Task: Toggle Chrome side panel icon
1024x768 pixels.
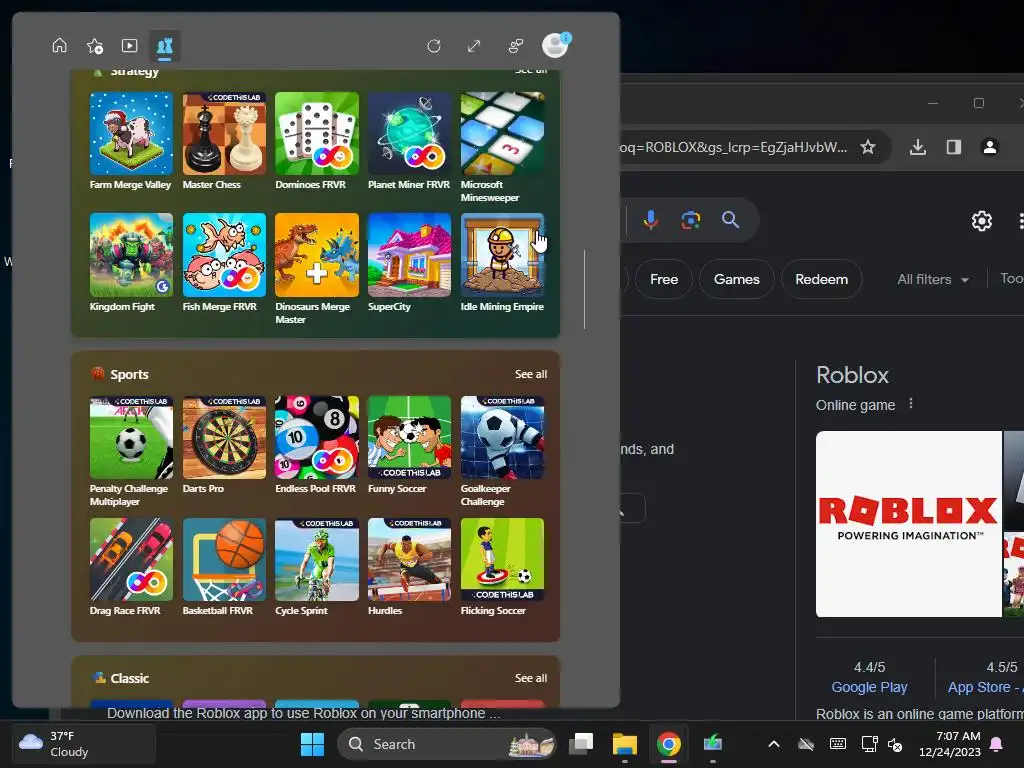Action: (953, 147)
